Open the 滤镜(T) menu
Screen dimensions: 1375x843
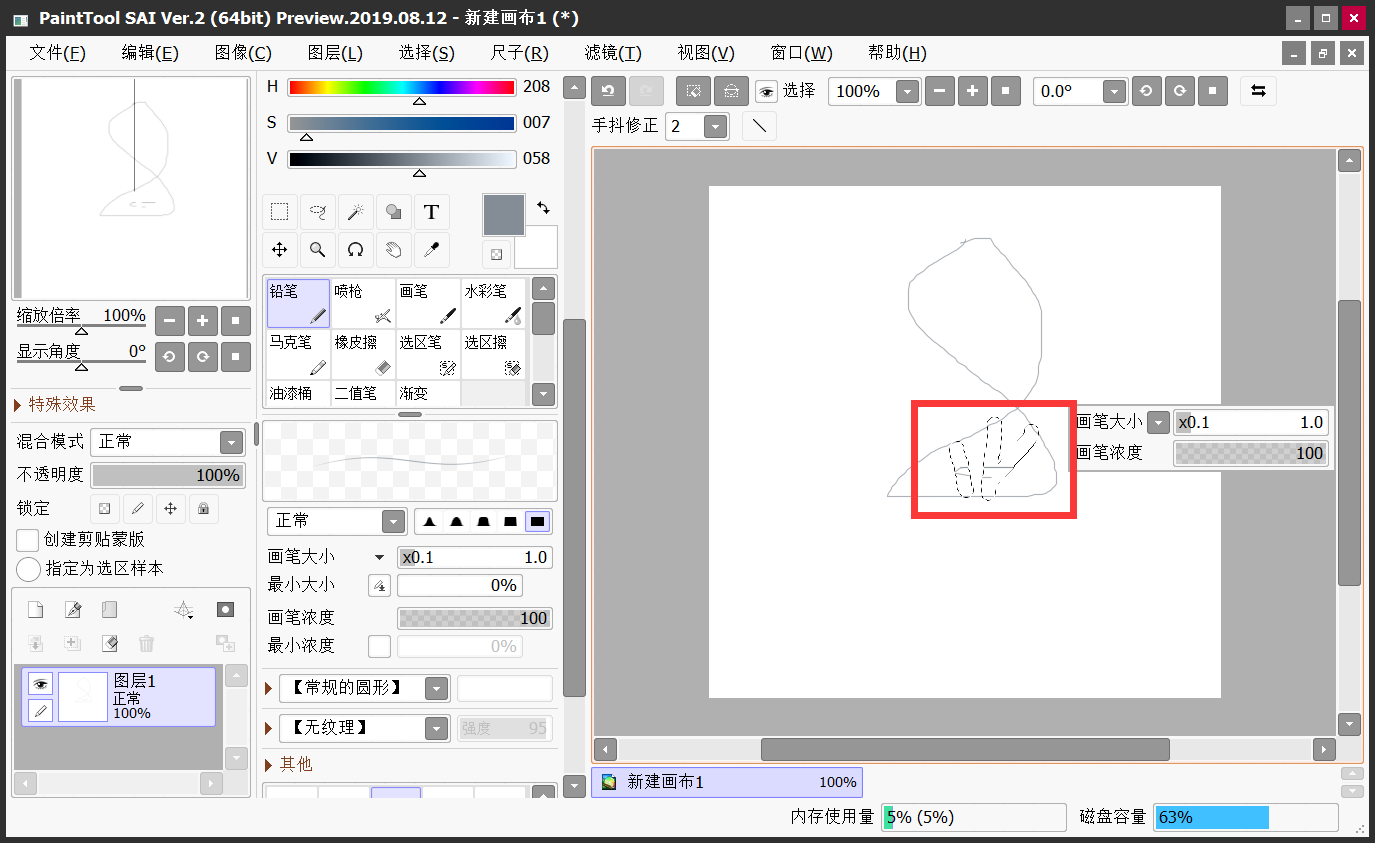pyautogui.click(x=612, y=53)
